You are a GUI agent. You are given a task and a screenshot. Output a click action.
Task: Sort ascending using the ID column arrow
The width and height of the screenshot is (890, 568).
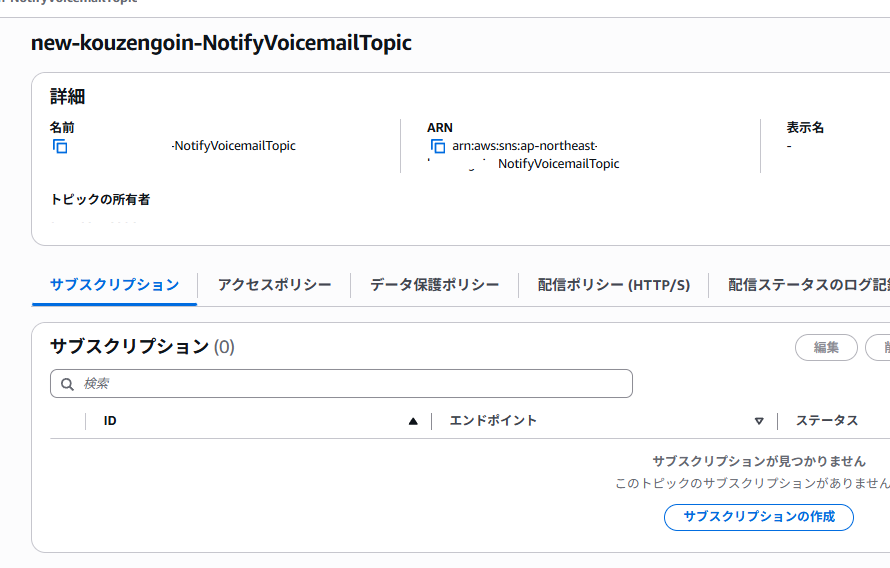pos(413,421)
